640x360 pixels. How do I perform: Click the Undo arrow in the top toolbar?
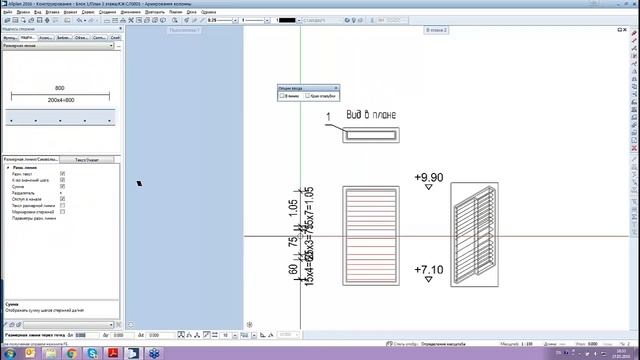(x=79, y=20)
